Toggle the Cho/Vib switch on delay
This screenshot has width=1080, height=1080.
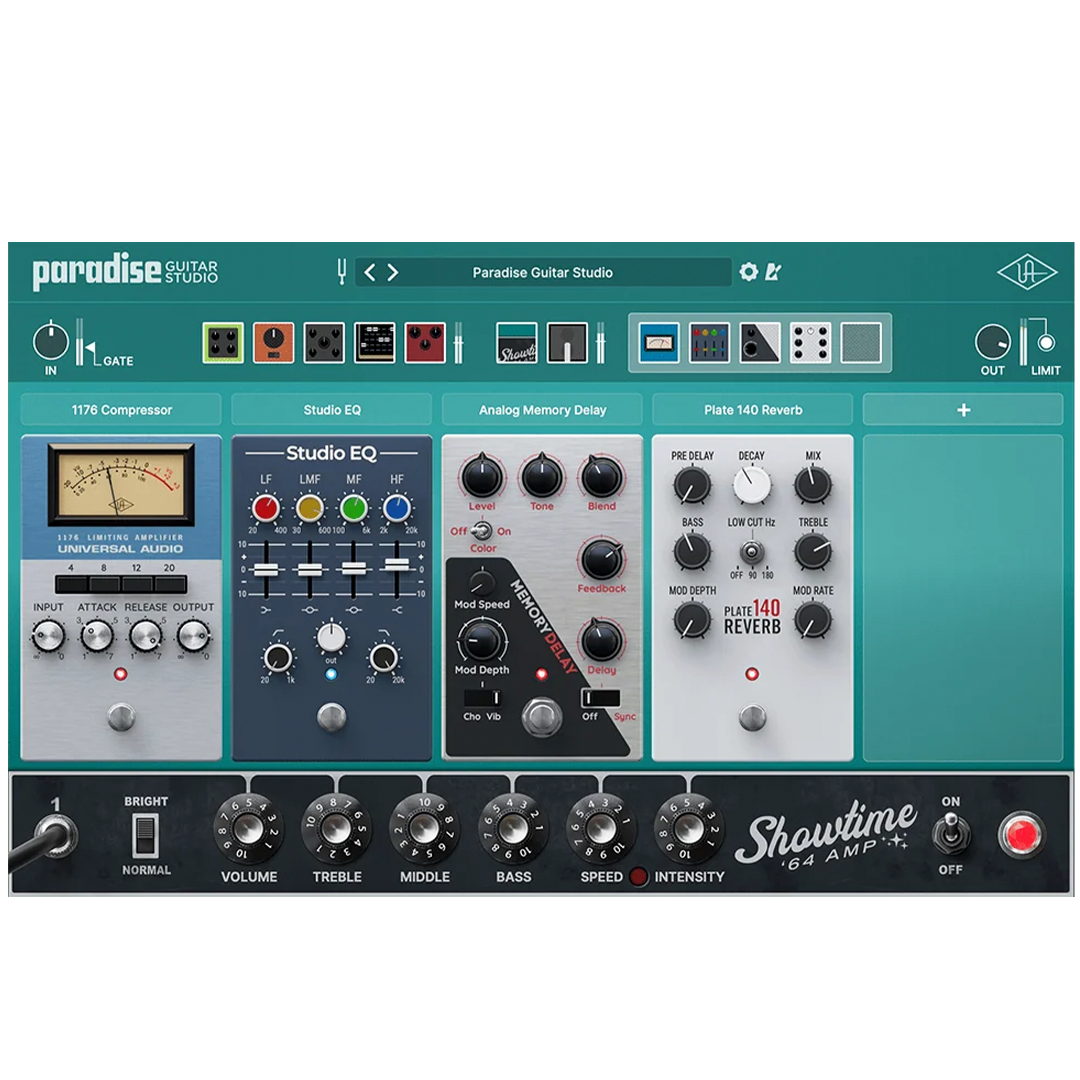click(x=482, y=698)
